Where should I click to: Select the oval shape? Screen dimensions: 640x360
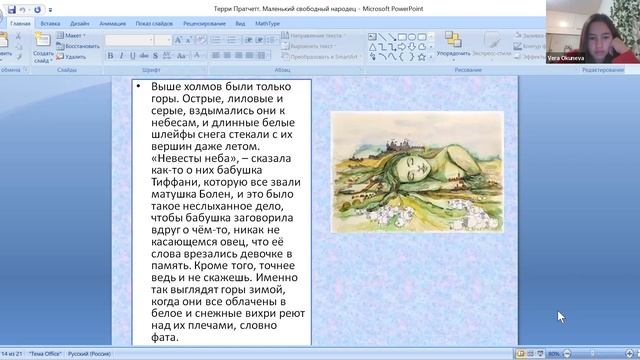tap(412, 37)
